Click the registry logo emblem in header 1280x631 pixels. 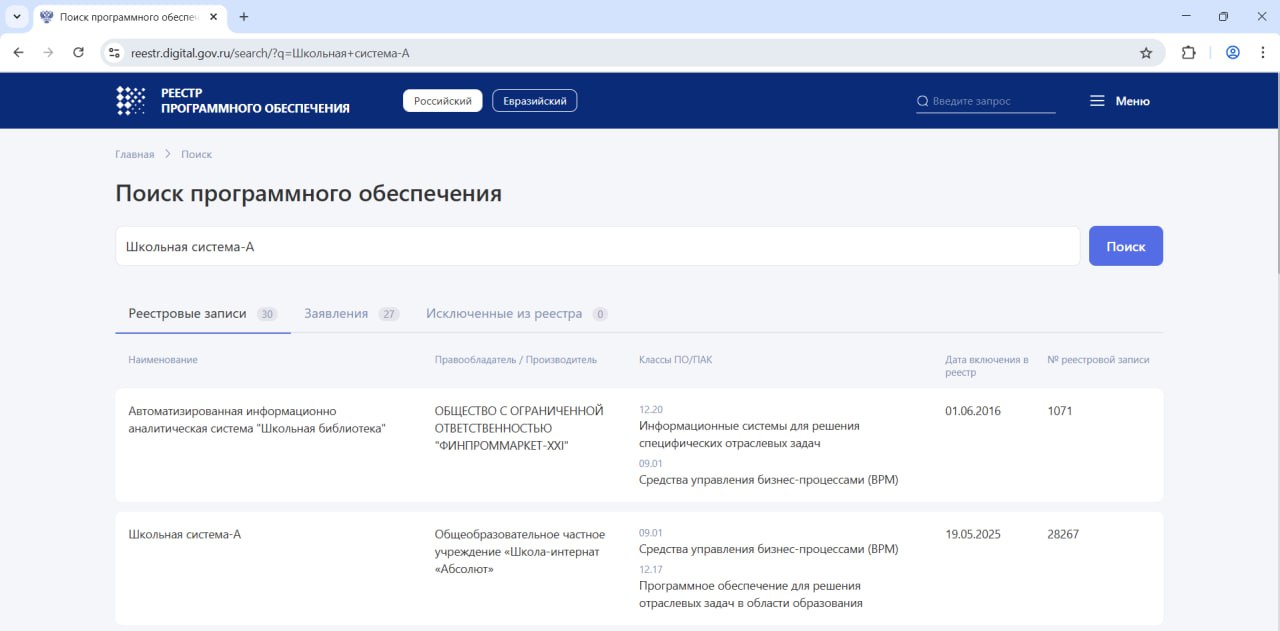coord(131,101)
